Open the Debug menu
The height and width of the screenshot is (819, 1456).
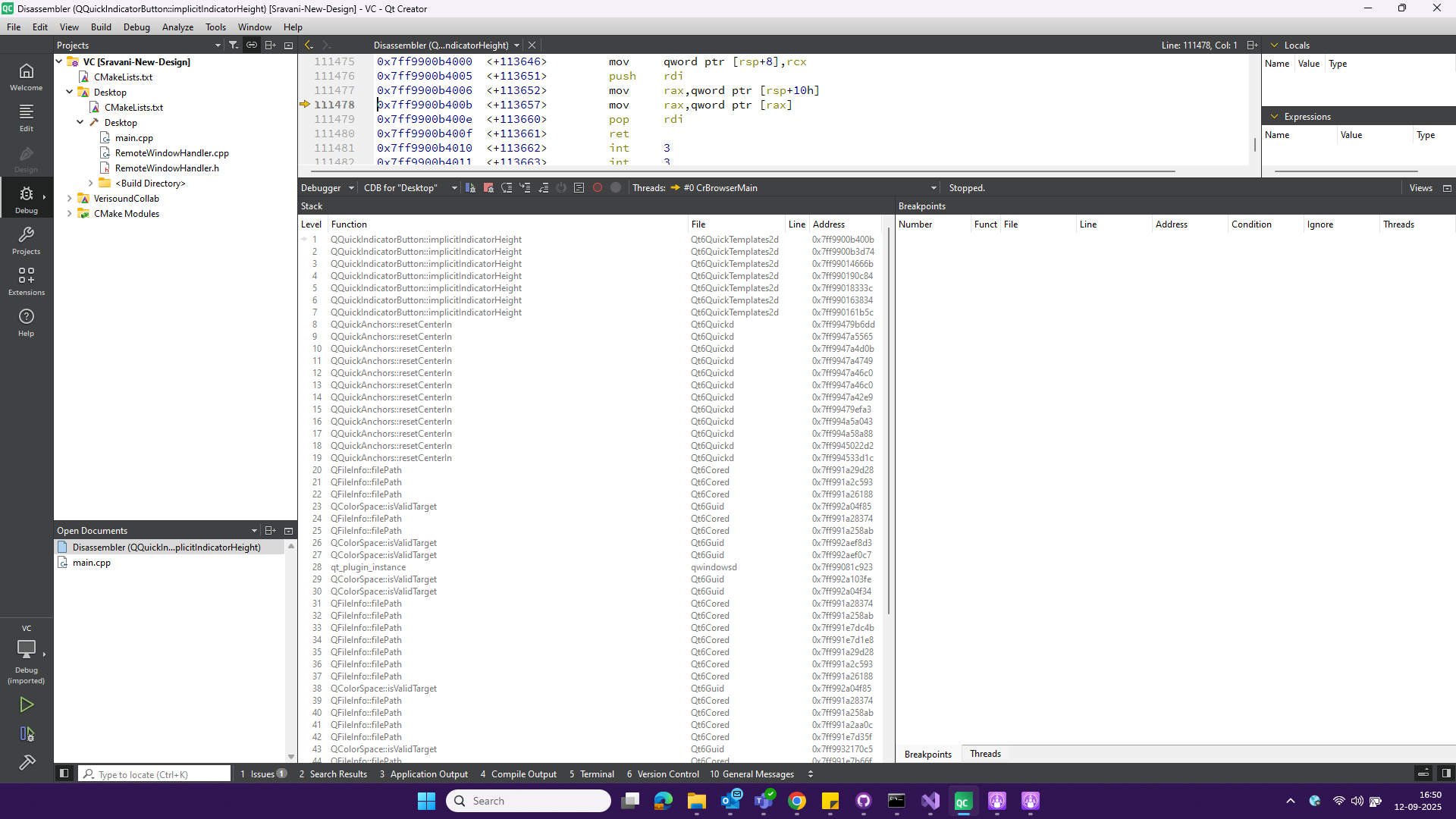coord(136,27)
